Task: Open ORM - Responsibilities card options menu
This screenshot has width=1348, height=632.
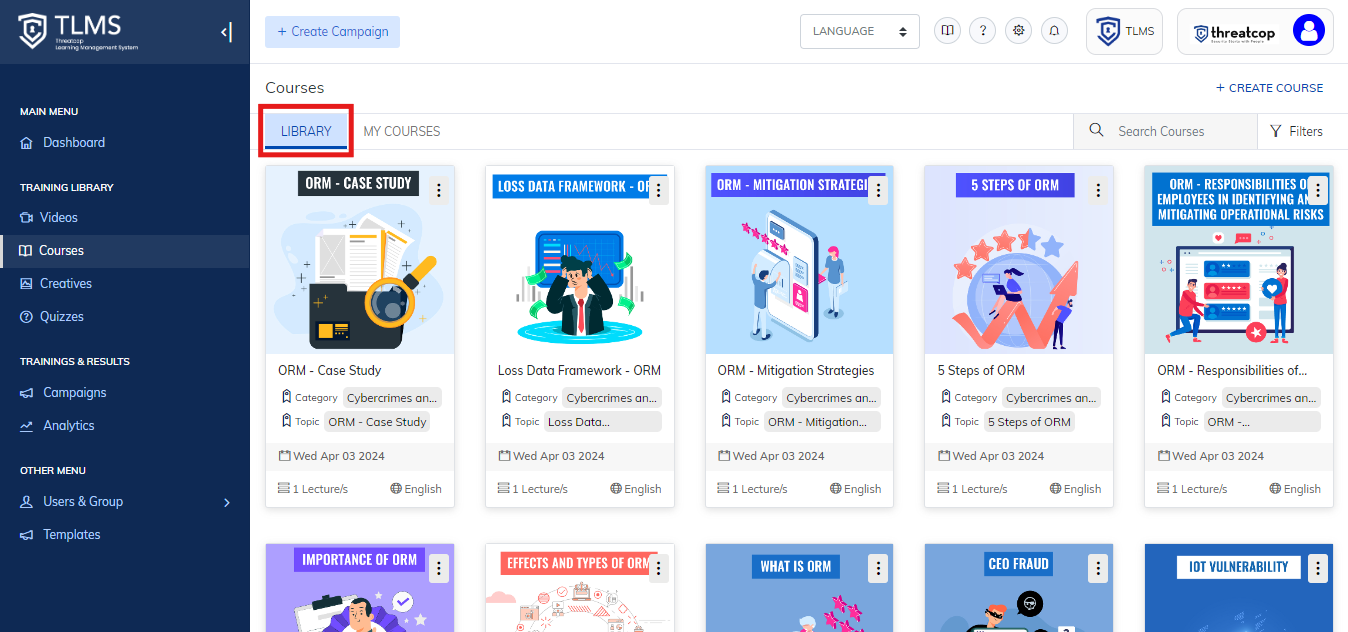Action: click(x=1318, y=190)
